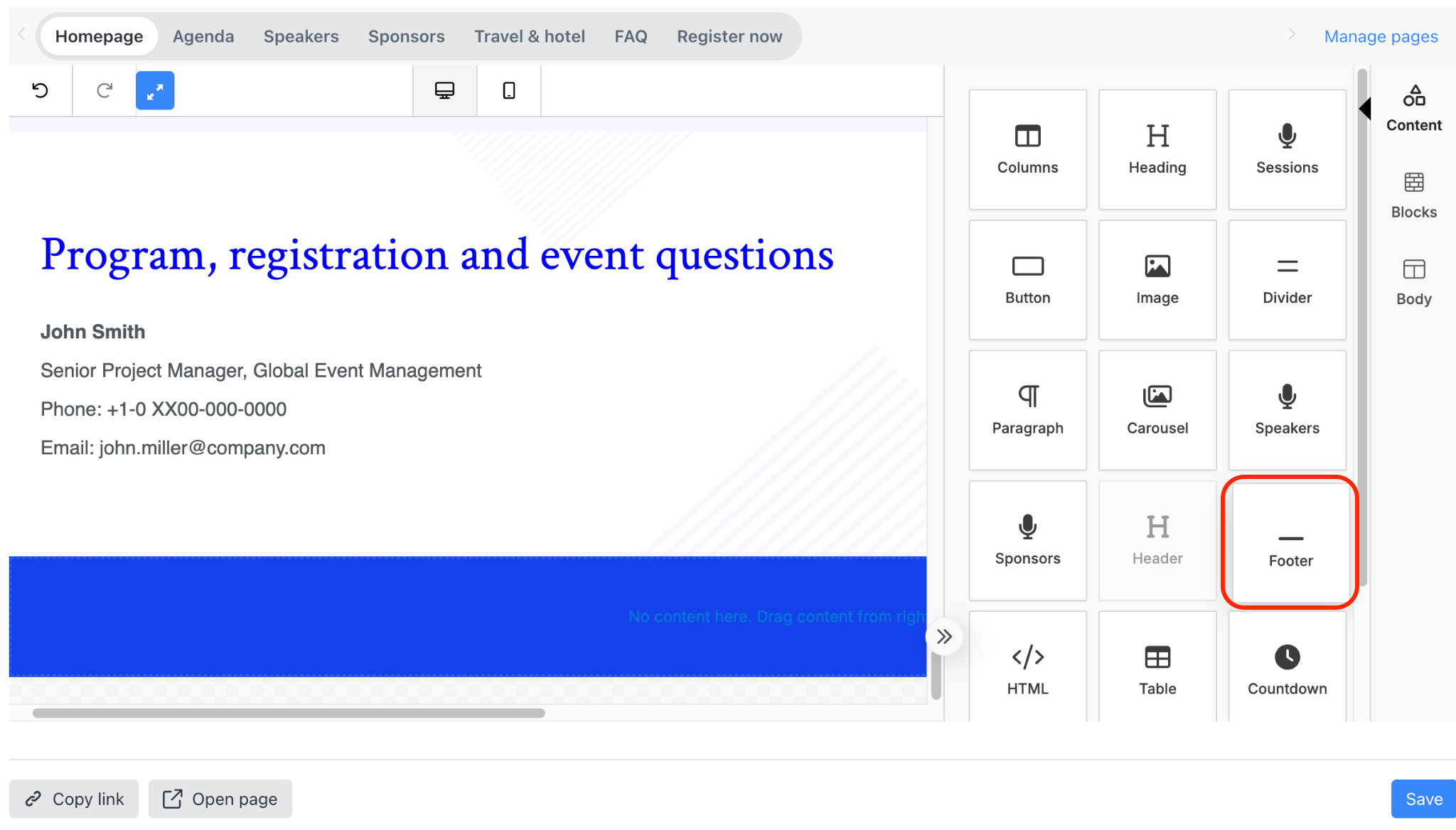Click the horizontal scrollbar under canvas
Screen dimensions: 1456x830
click(x=289, y=713)
